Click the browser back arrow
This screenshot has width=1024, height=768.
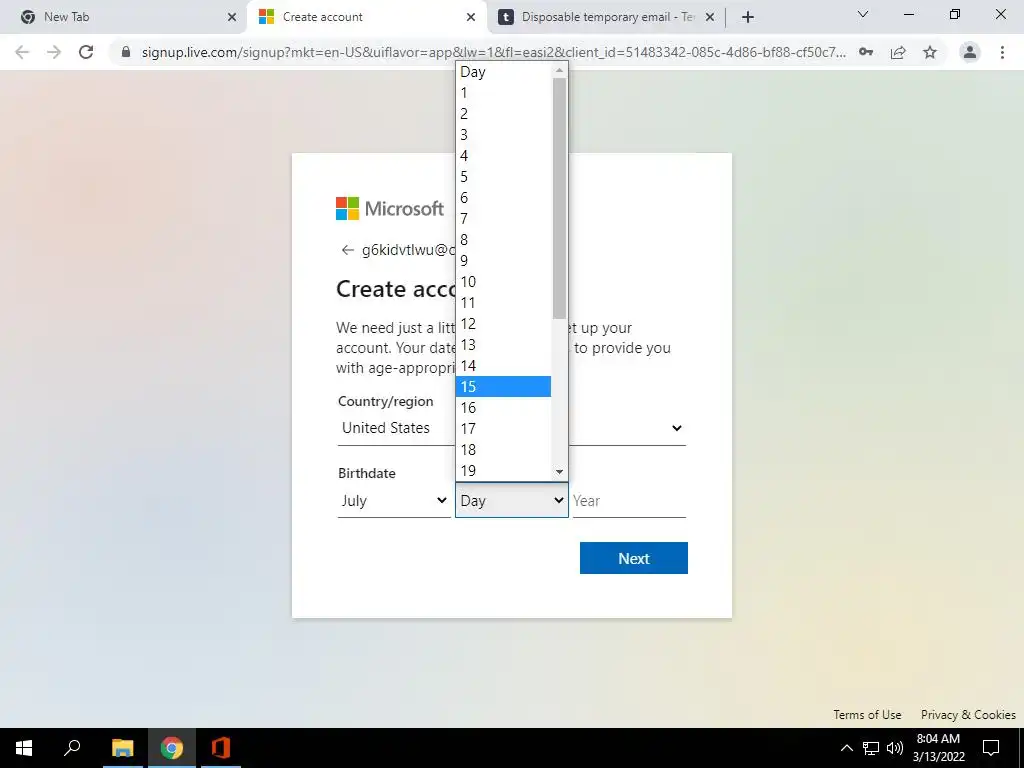(22, 52)
